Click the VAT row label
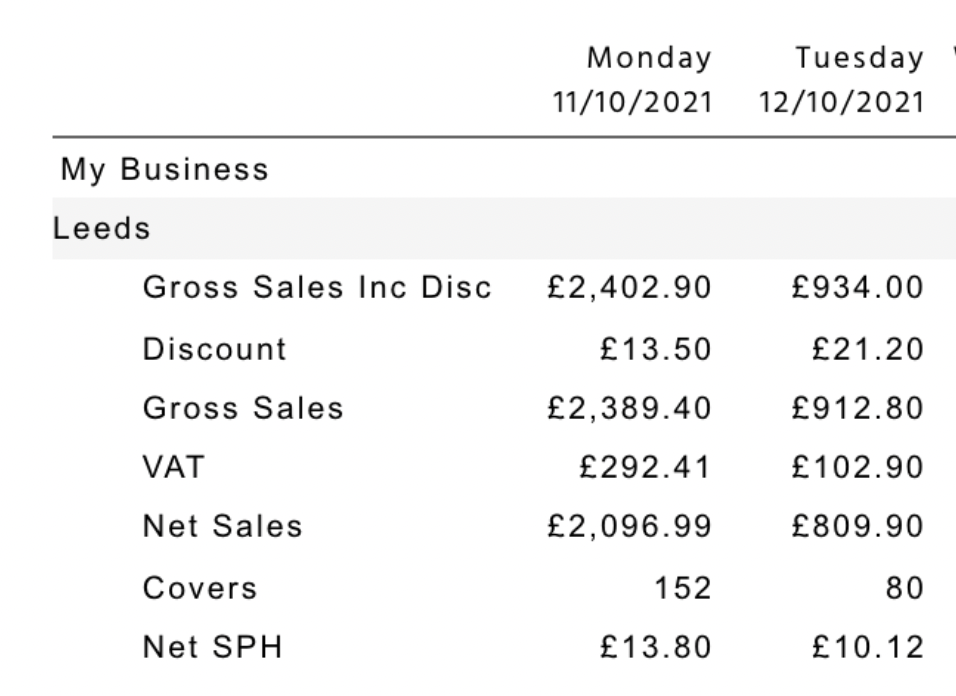 [172, 468]
